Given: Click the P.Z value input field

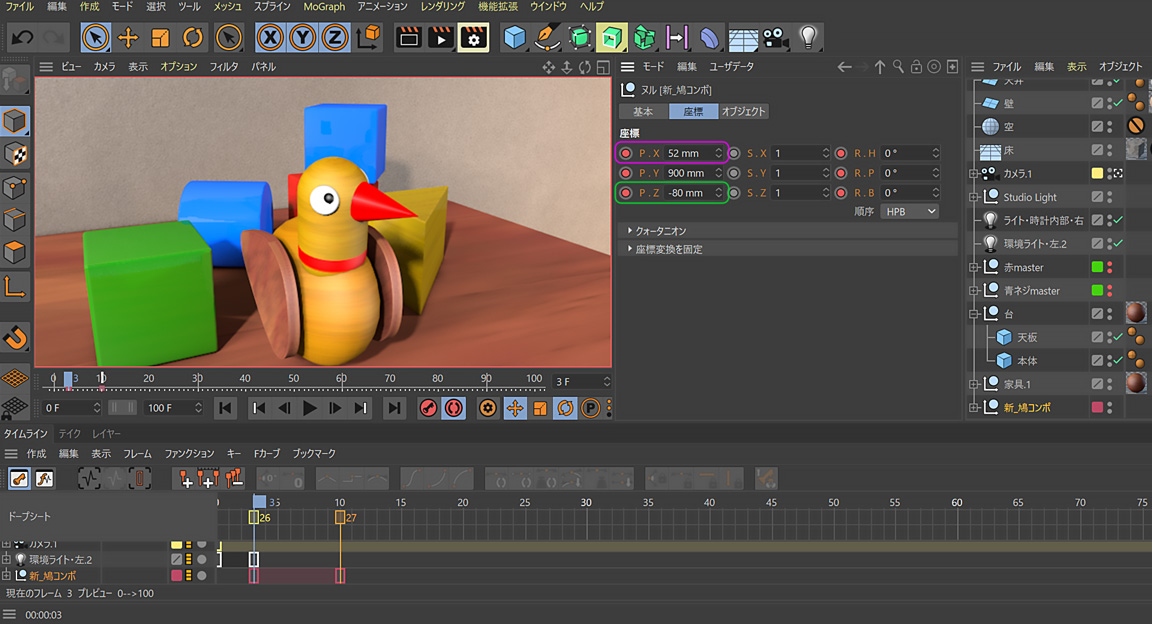Looking at the screenshot, I should coord(687,192).
